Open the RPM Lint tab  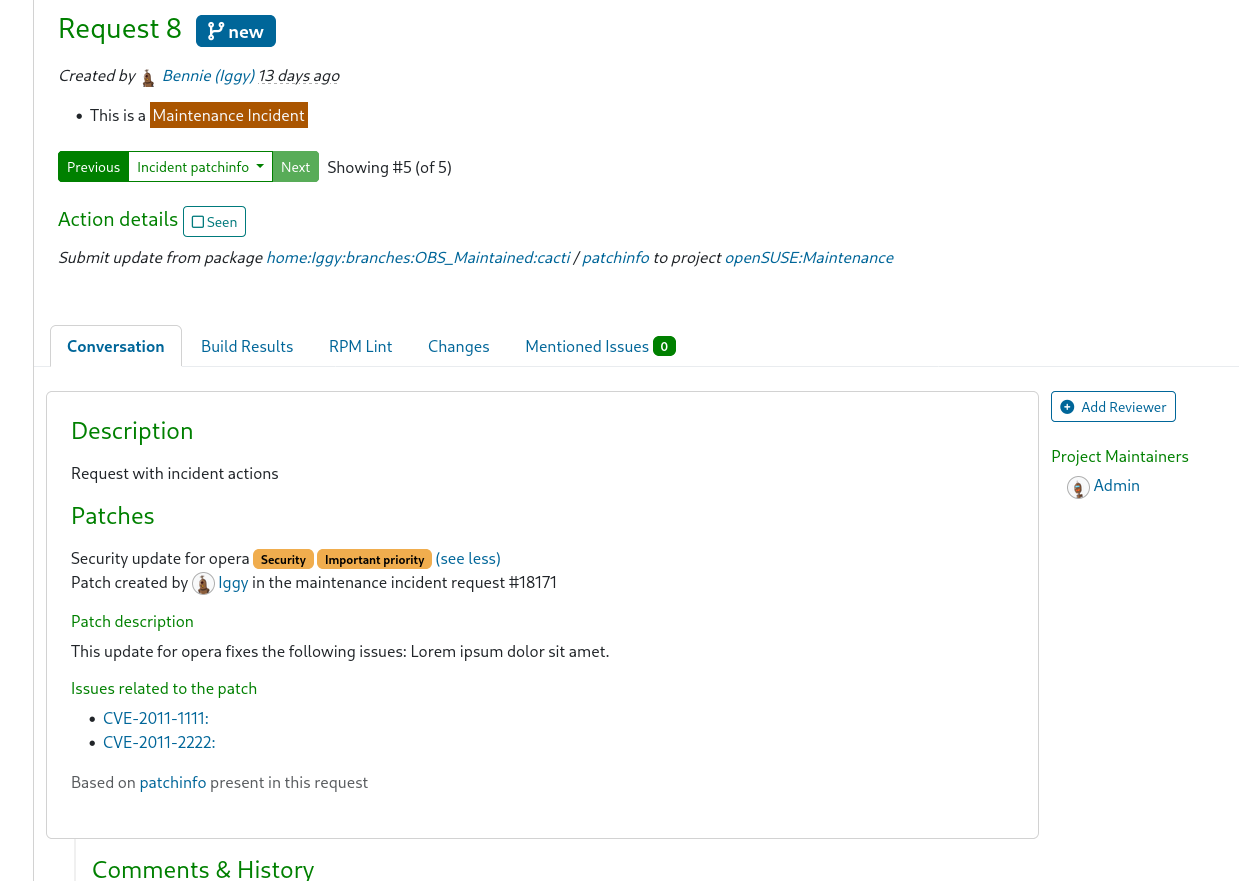pos(360,345)
